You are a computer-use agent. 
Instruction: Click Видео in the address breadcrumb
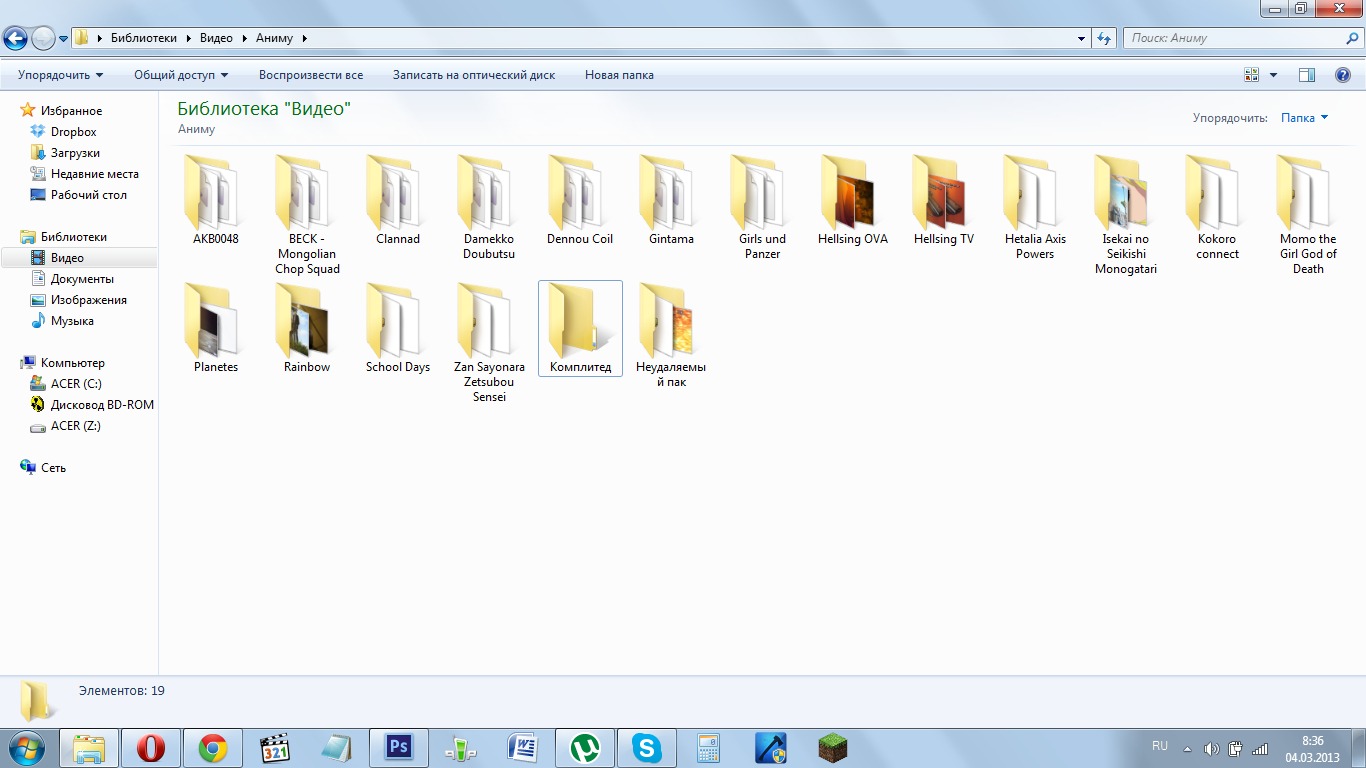tap(216, 38)
